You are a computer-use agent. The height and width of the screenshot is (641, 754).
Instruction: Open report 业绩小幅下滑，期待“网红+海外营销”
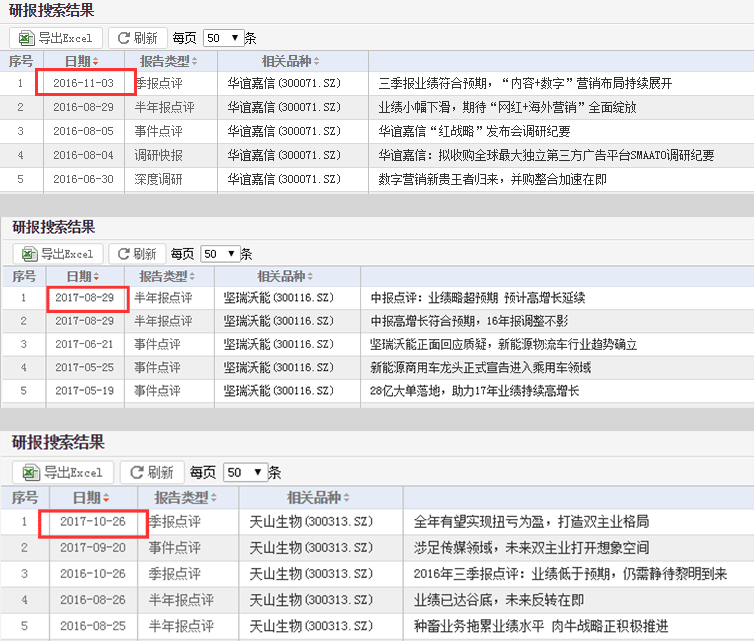(x=507, y=107)
